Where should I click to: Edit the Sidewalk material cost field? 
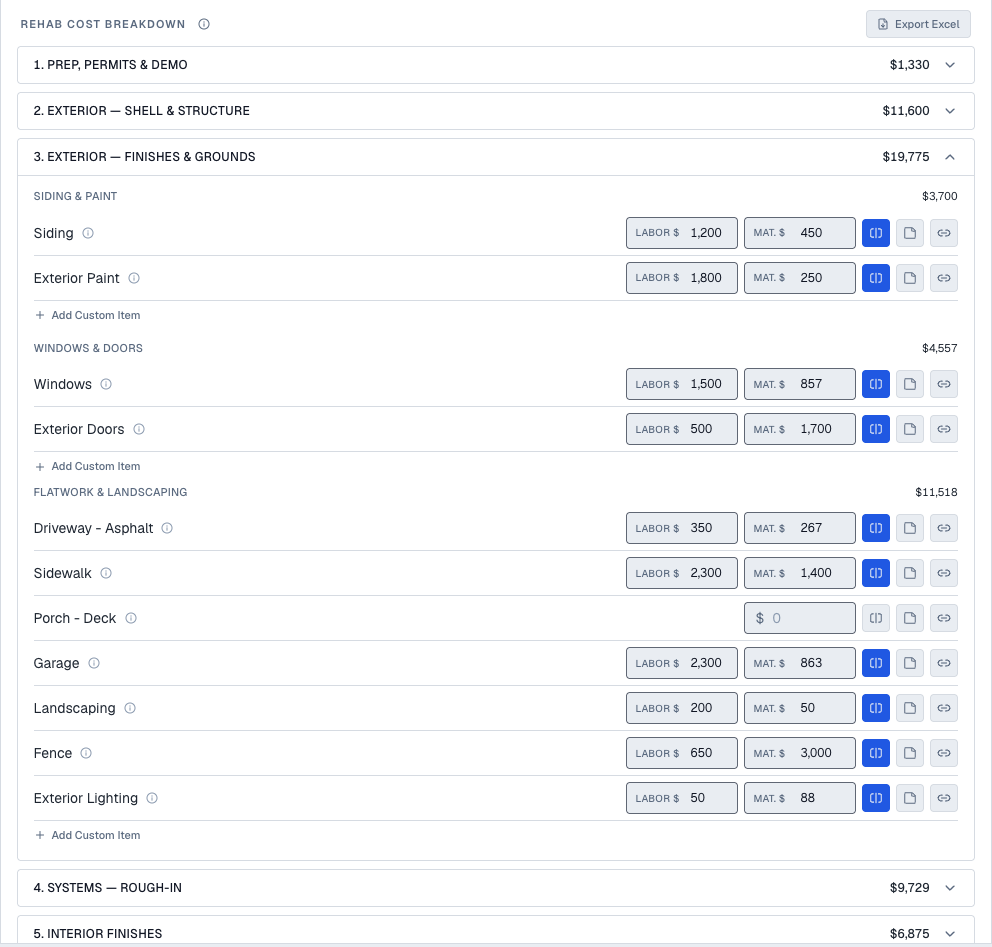tap(800, 573)
